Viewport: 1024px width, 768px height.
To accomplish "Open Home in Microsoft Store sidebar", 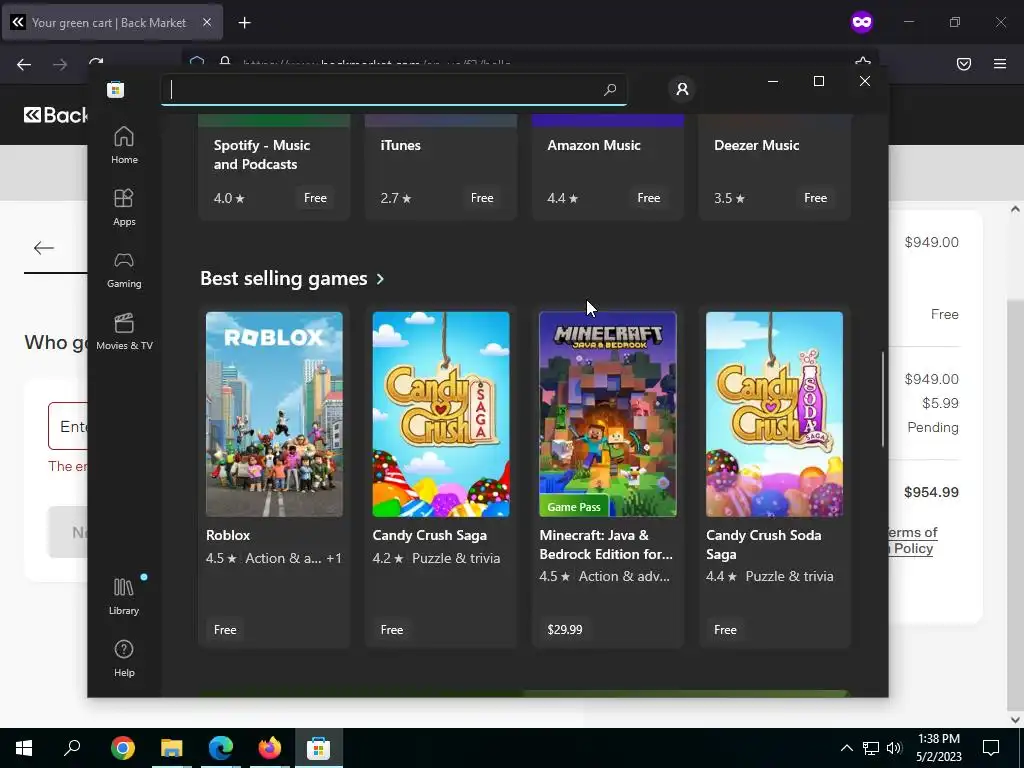I will click(124, 146).
